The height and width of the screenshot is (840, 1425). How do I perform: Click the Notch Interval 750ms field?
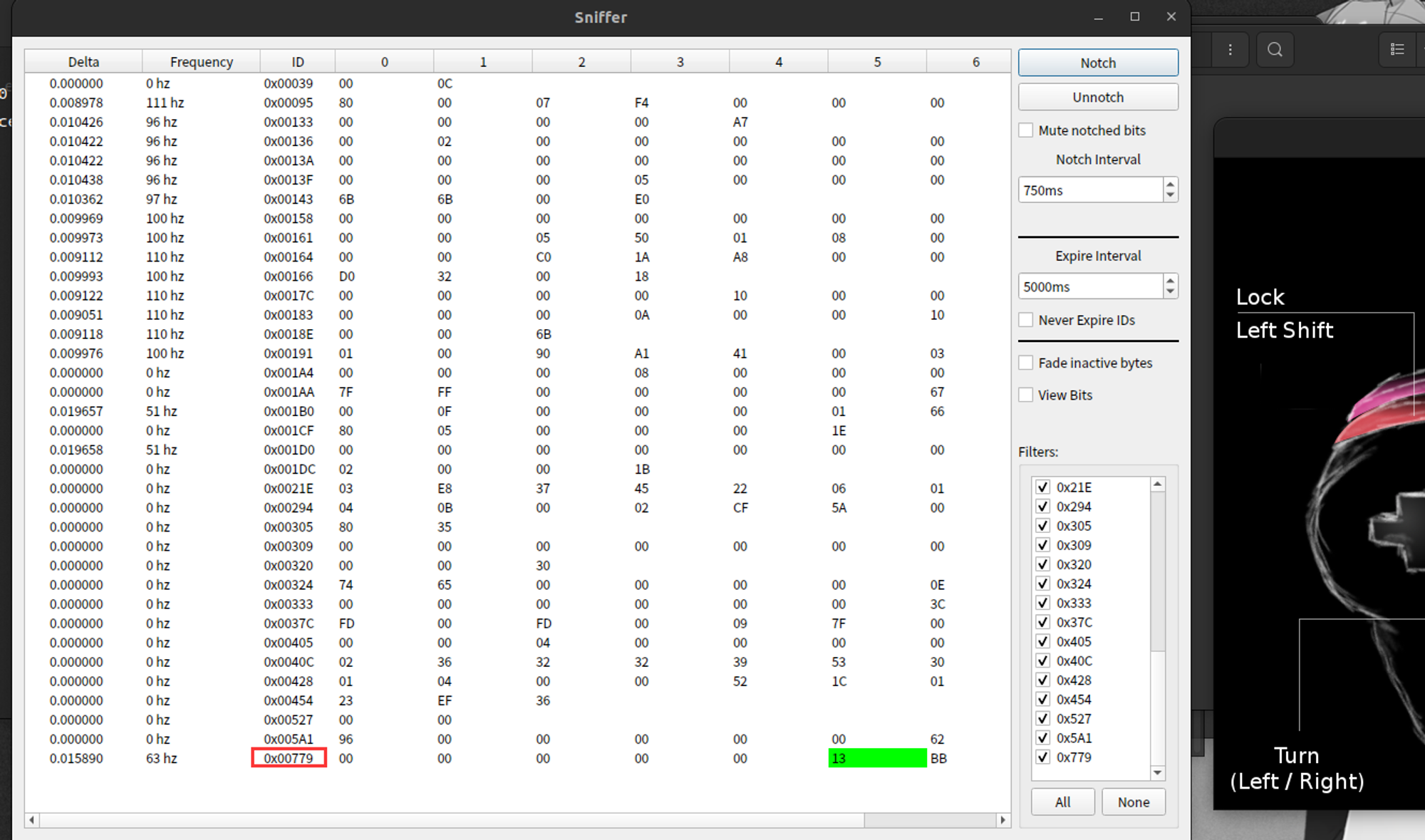tap(1090, 190)
